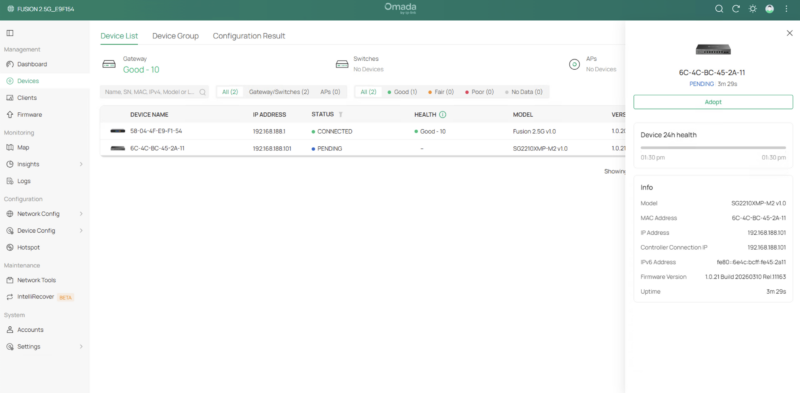Open the user avatar menu
The height and width of the screenshot is (393, 800).
coord(769,9)
